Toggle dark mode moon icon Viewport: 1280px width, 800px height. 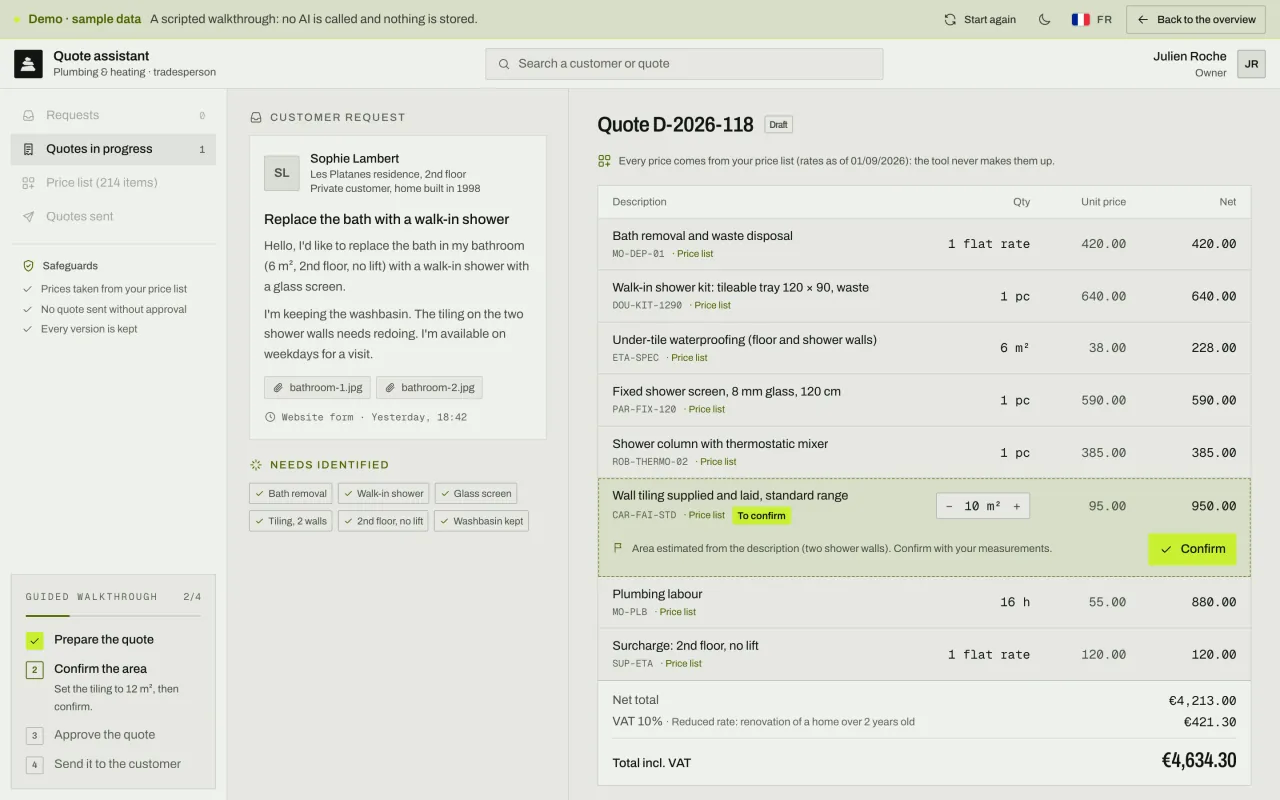(1045, 19)
